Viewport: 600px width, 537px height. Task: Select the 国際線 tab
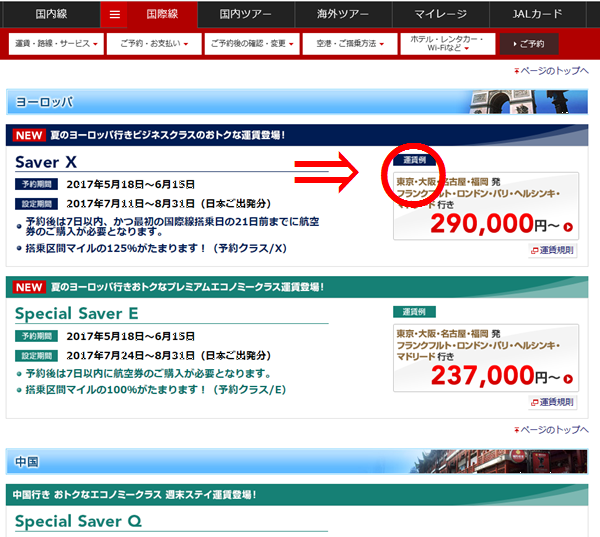coord(162,14)
